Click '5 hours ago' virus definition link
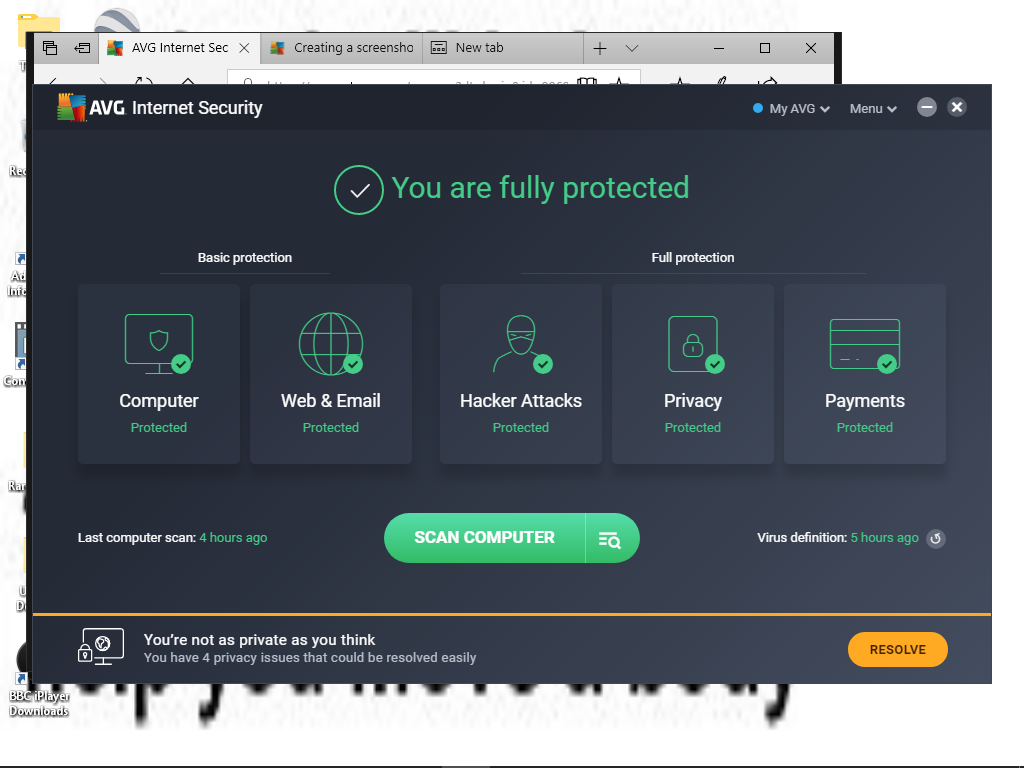The image size is (1024, 768). (884, 537)
